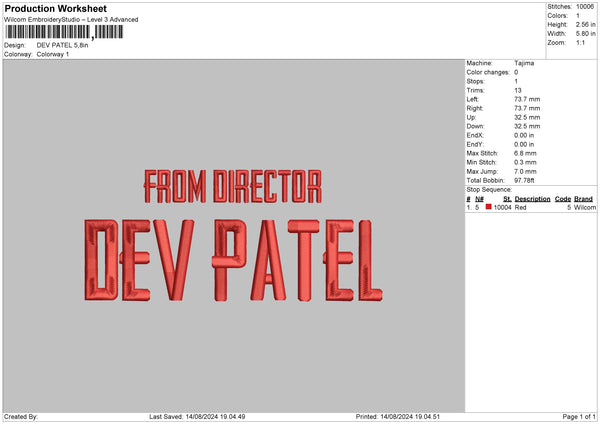Click the 'Description' column header
Screen dimensions: 600x424
point(532,199)
